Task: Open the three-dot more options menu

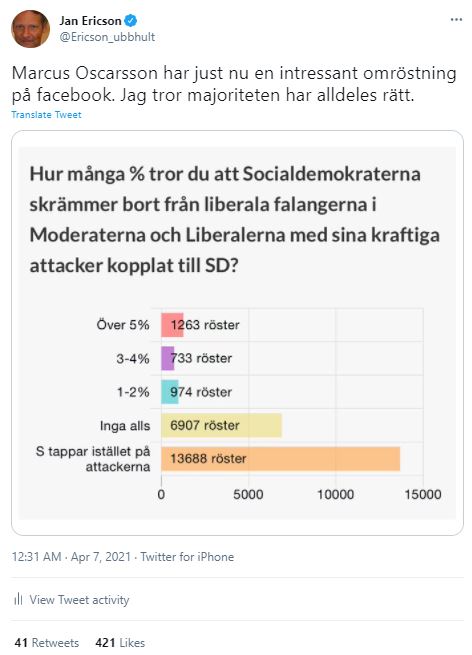Action: point(456,20)
